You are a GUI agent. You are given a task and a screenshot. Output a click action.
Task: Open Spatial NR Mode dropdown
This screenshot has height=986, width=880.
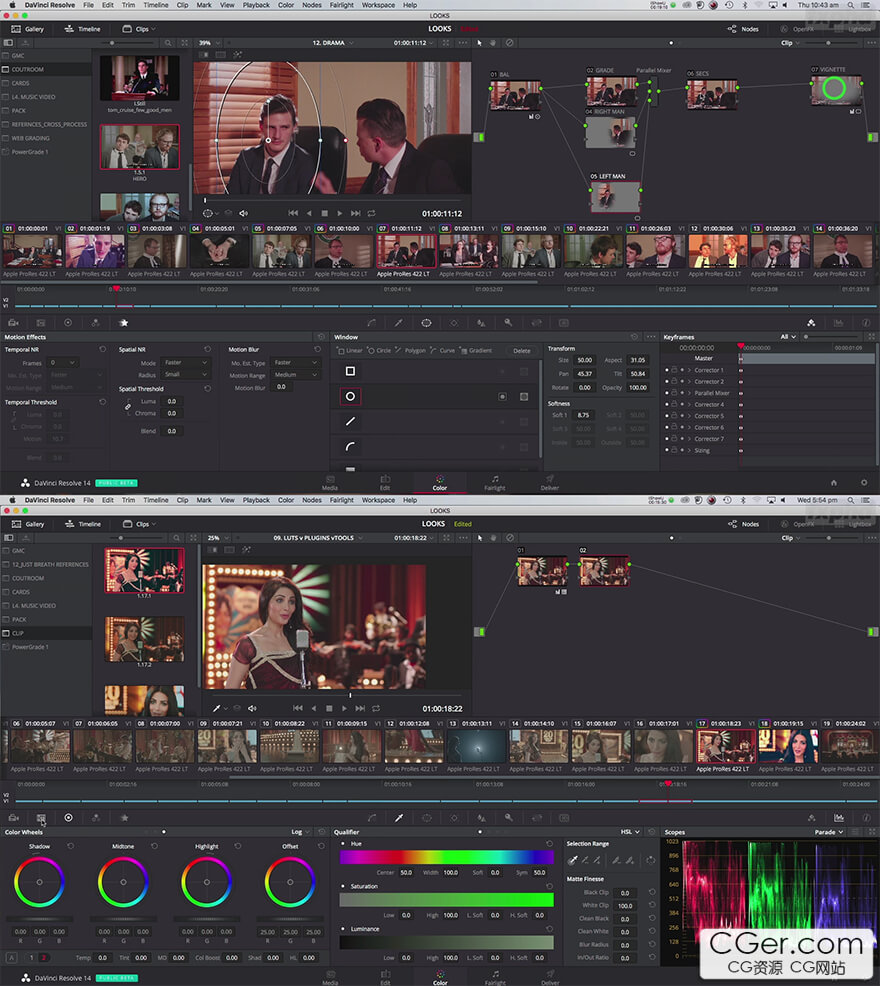pos(185,363)
